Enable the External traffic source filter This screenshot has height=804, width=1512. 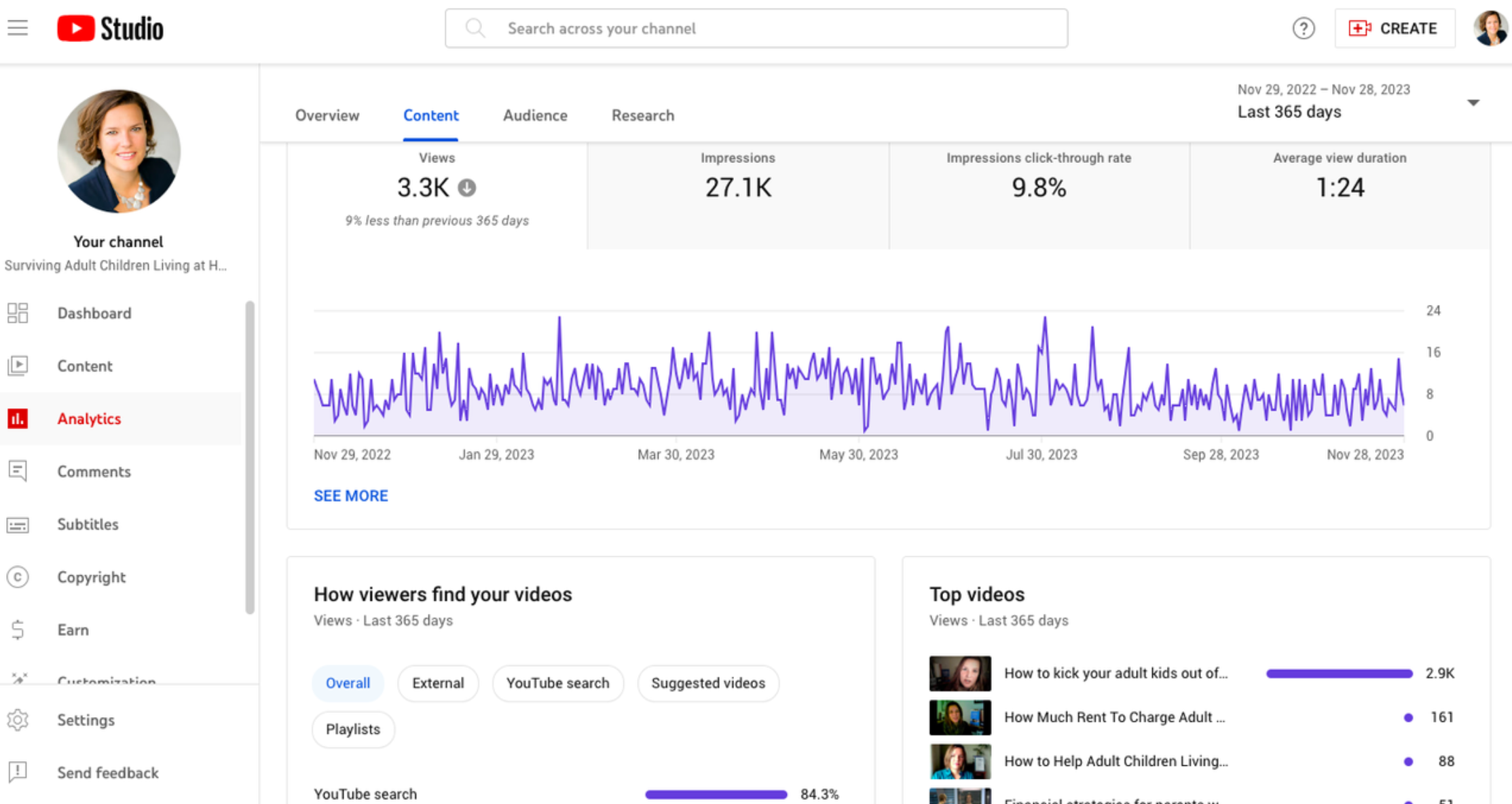[x=438, y=683]
